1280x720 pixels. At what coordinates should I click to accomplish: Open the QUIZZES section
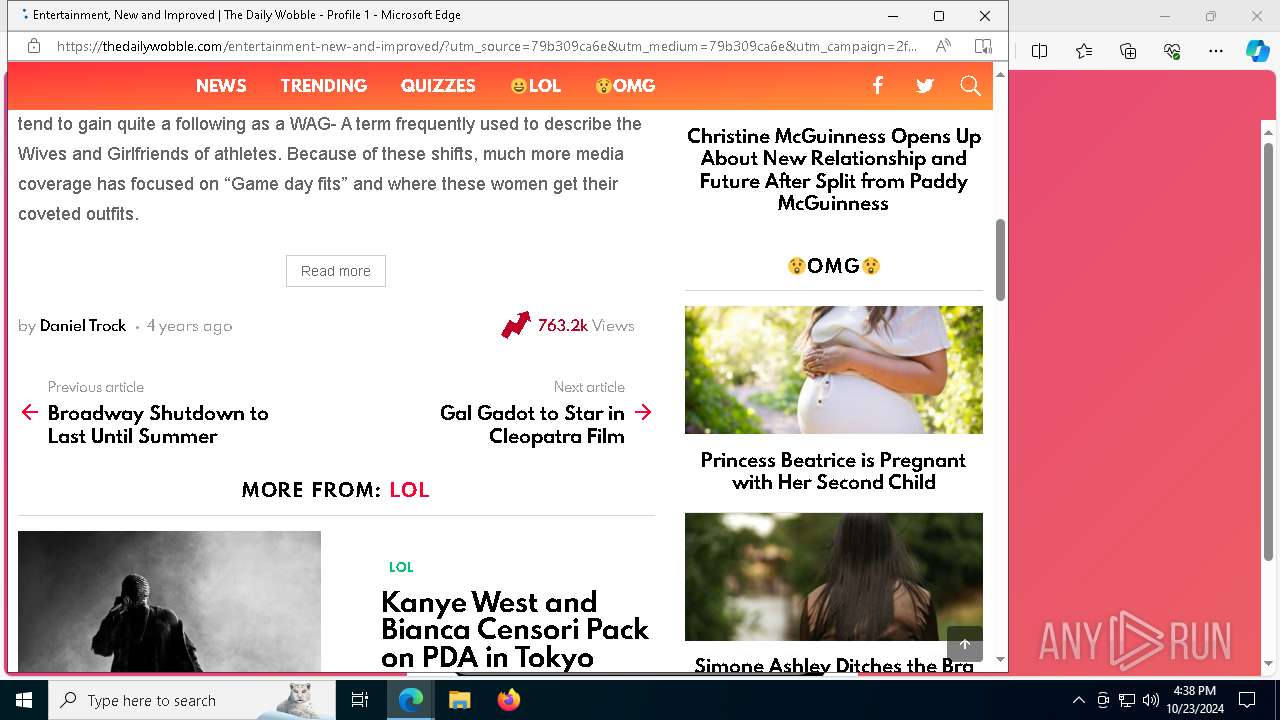(x=438, y=86)
